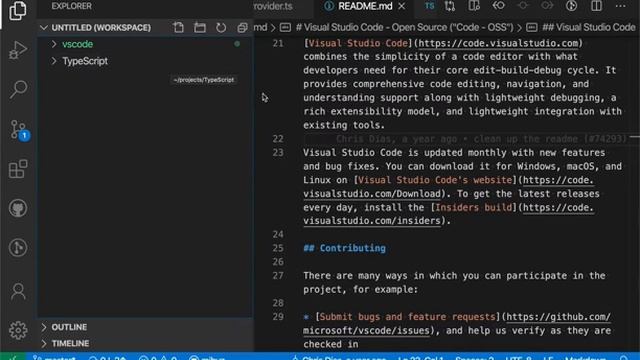The height and width of the screenshot is (360, 640).
Task: Go to previous revision icon
Action: (498, 6)
